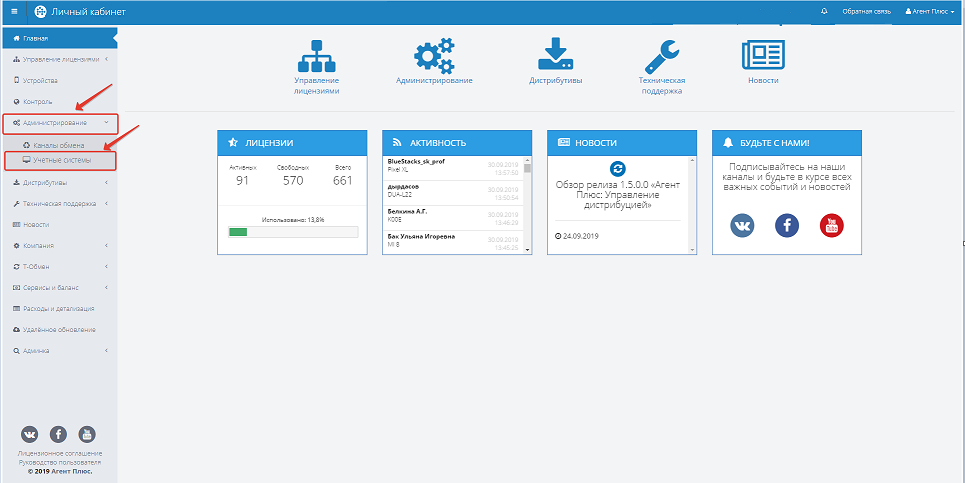Go to Главная in sidebar
The image size is (965, 483).
[58, 38]
